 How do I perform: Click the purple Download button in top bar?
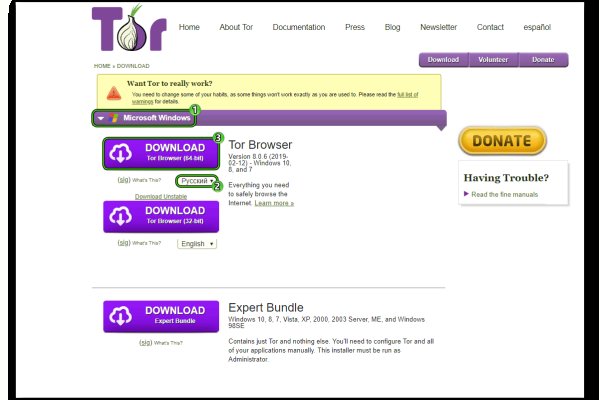[443, 60]
